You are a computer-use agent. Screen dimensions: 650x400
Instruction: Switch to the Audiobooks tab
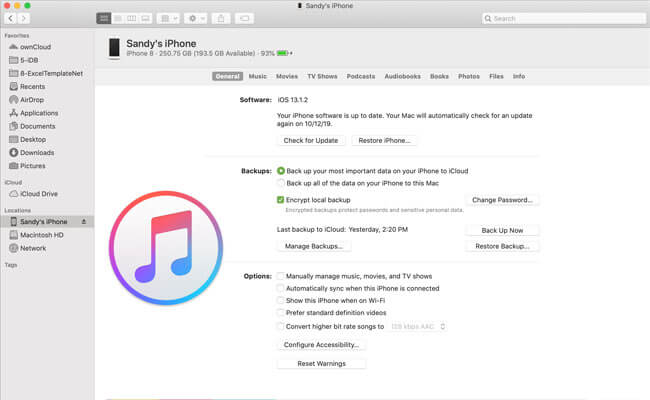pyautogui.click(x=403, y=76)
